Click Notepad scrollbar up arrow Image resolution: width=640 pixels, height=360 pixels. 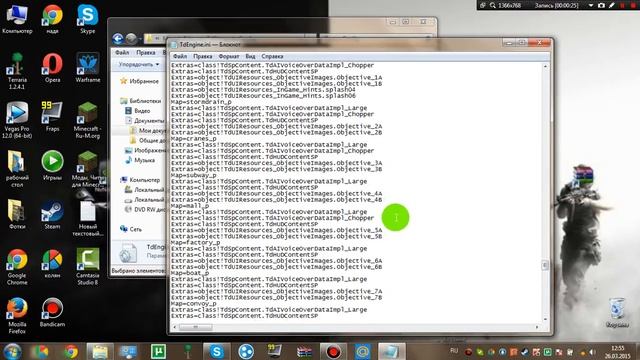pyautogui.click(x=545, y=67)
